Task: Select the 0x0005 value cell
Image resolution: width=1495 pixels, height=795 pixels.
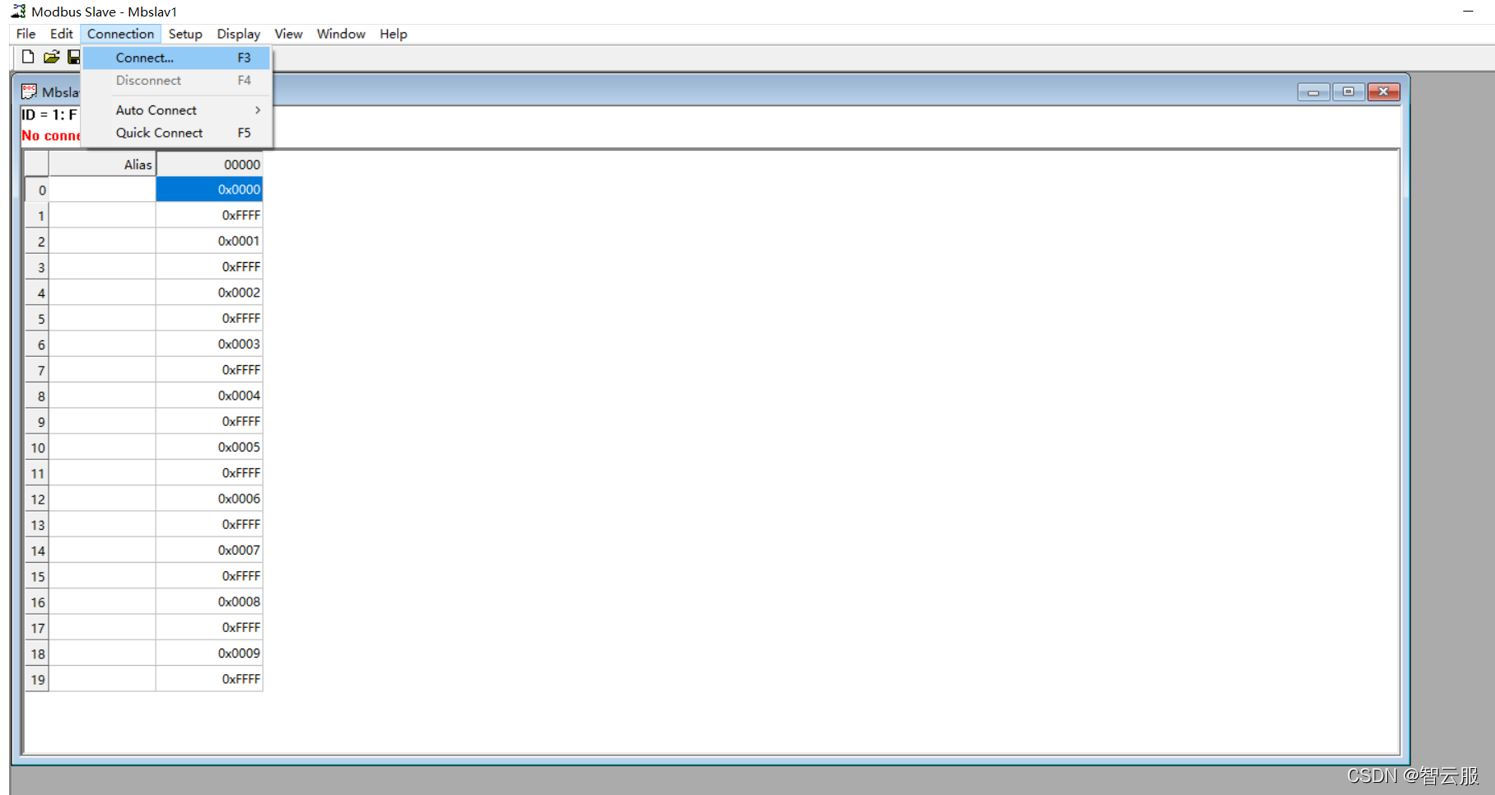Action: coord(209,447)
